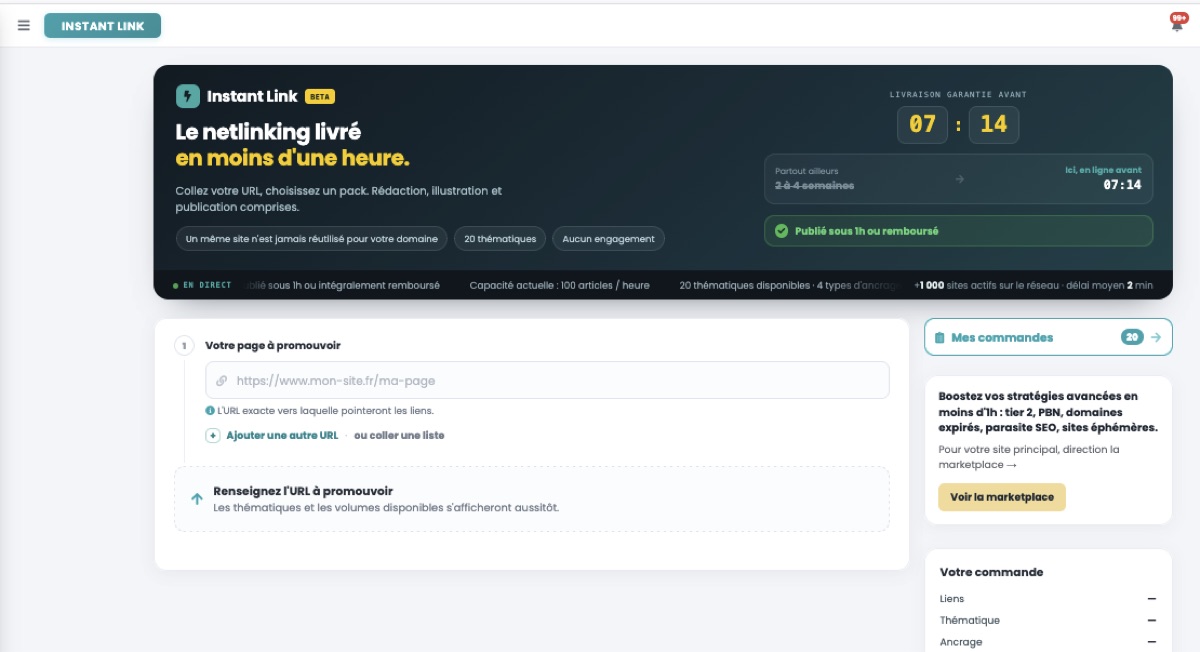Click the EN DIRECT live indicator
Viewport: 1200px width, 652px height.
202,285
